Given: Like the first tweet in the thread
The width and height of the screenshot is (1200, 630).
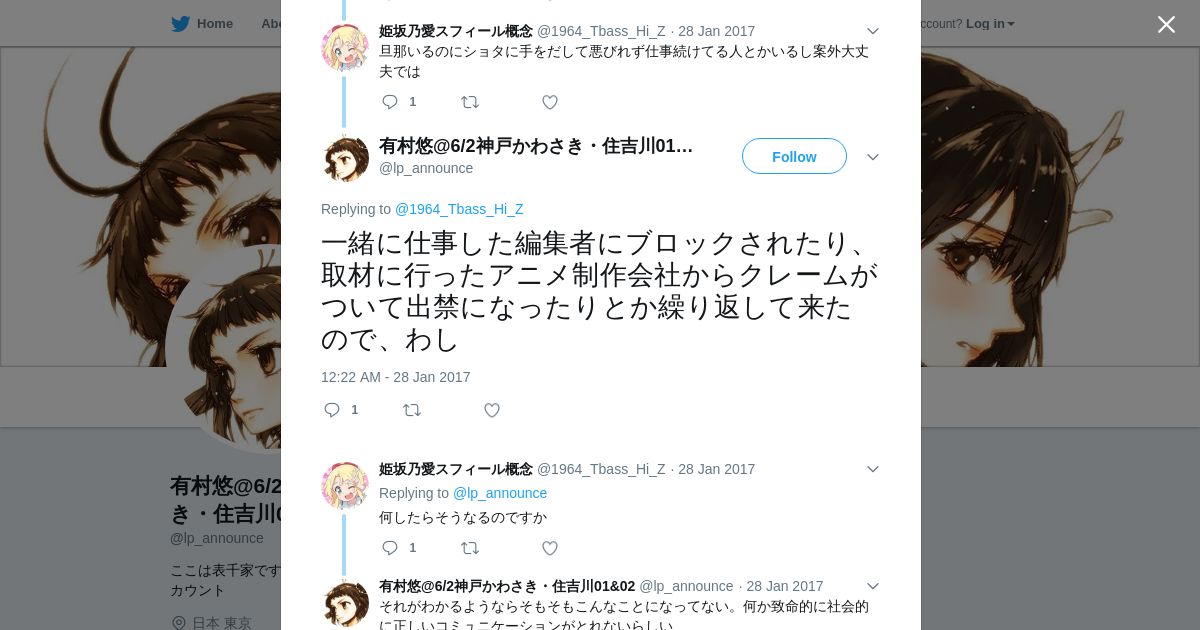Looking at the screenshot, I should (x=550, y=102).
